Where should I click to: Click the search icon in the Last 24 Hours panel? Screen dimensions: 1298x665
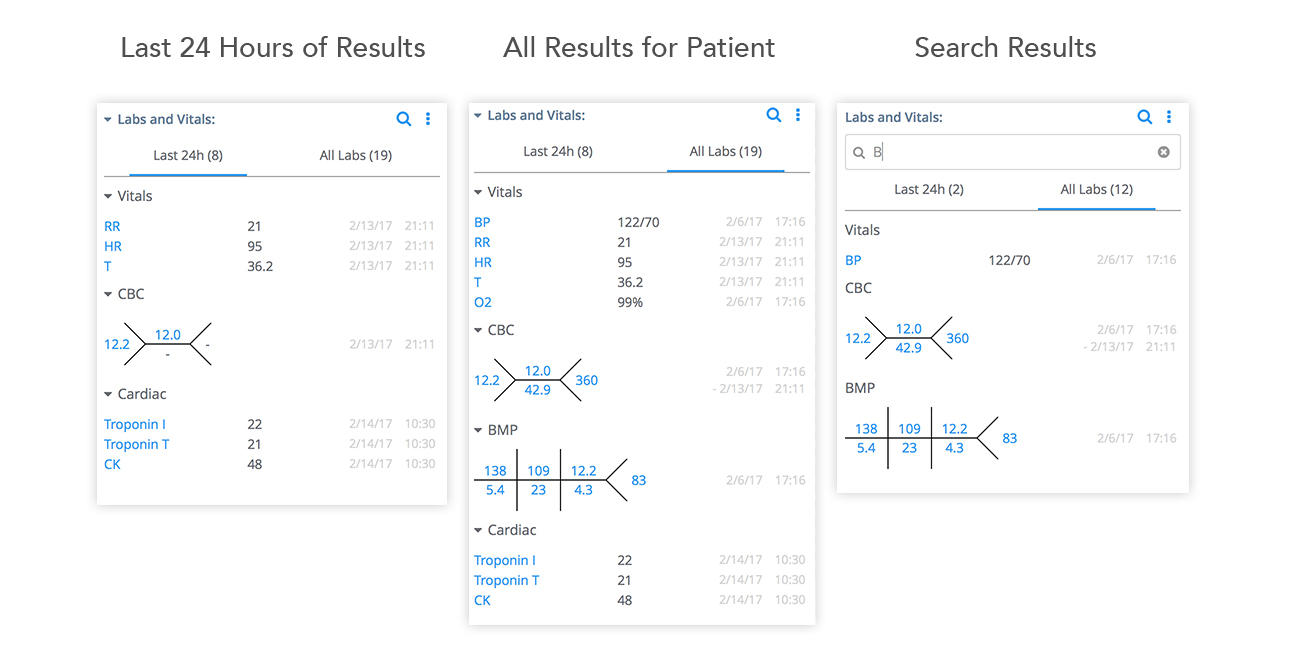click(404, 119)
